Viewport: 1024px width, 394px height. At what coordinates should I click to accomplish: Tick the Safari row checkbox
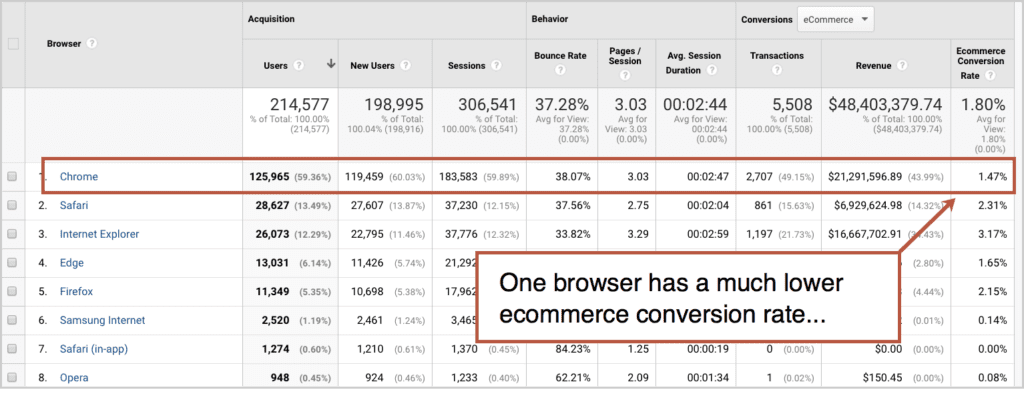point(12,205)
